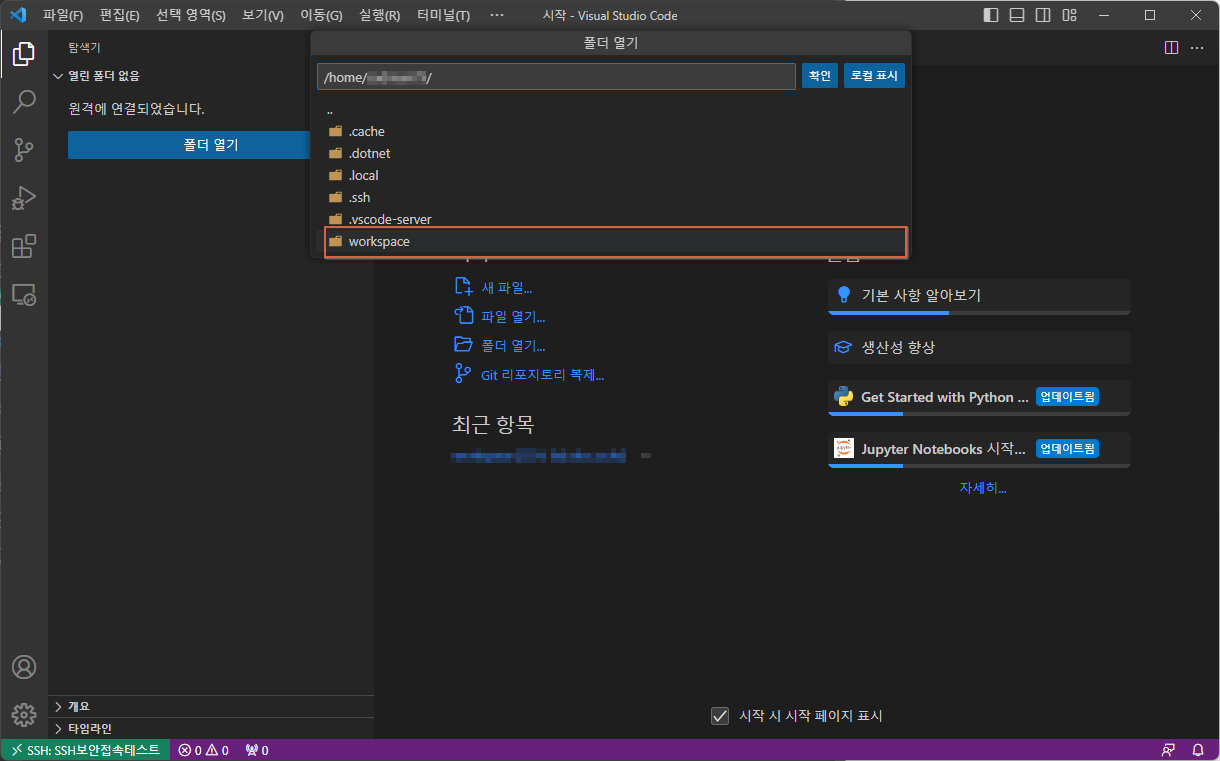The image size is (1220, 761).
Task: Open the Run and Debug view
Action: [24, 198]
